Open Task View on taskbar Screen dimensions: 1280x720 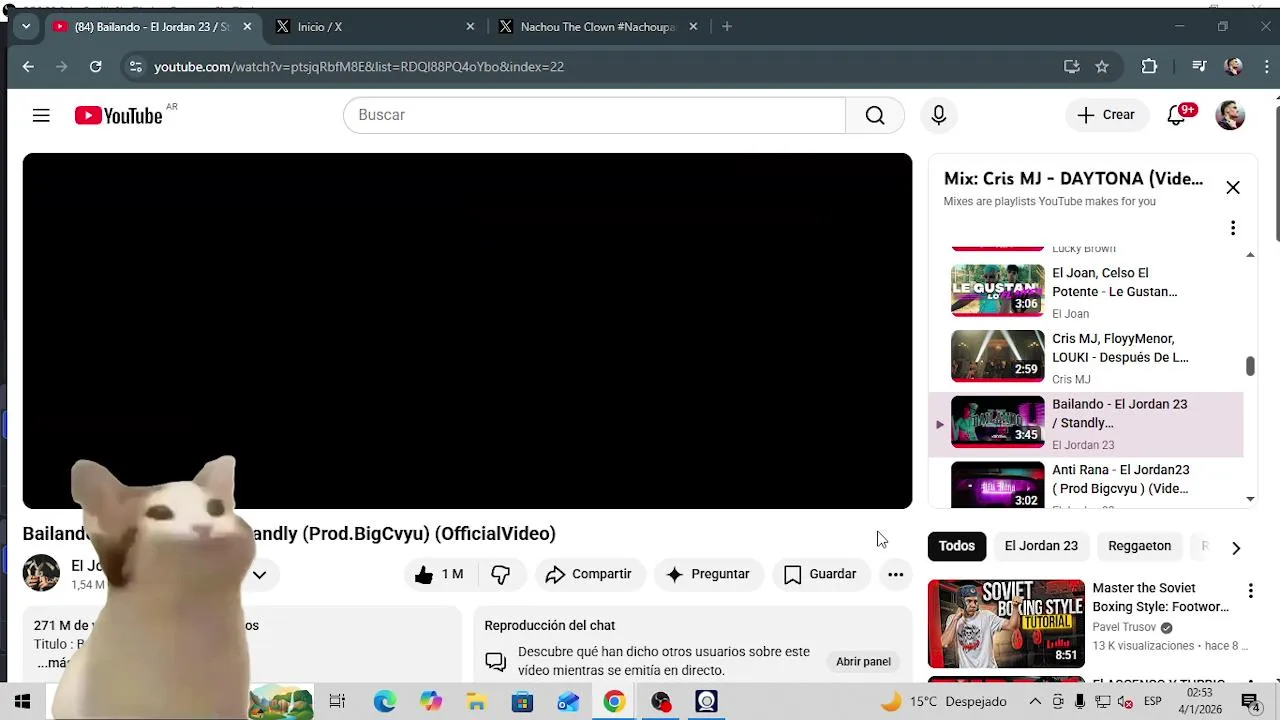[x=337, y=702]
